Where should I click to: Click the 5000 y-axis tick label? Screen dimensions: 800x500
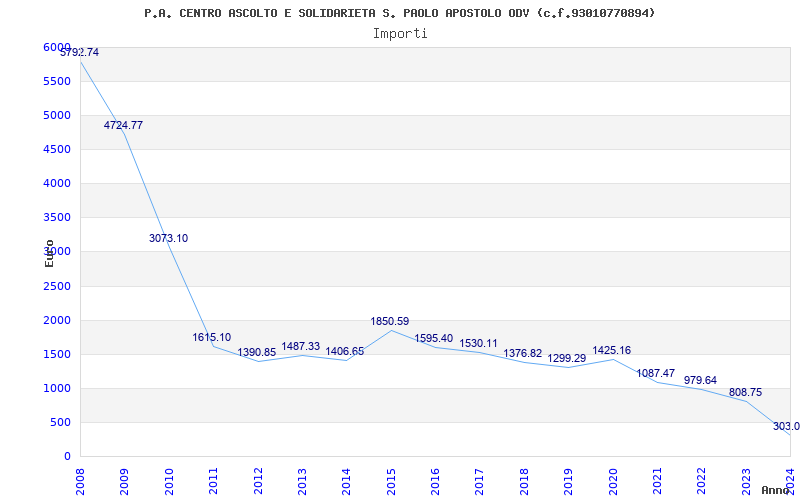tap(57, 115)
